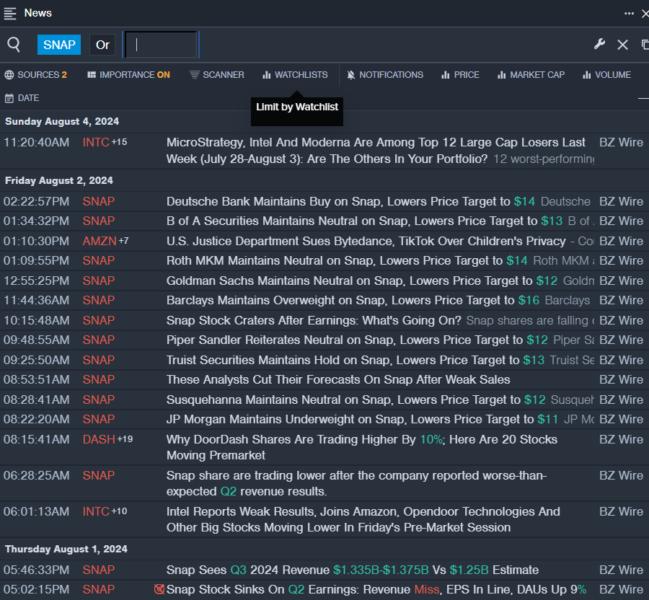
Task: Open Intel Reports Weak Results headline
Action: [x=363, y=519]
